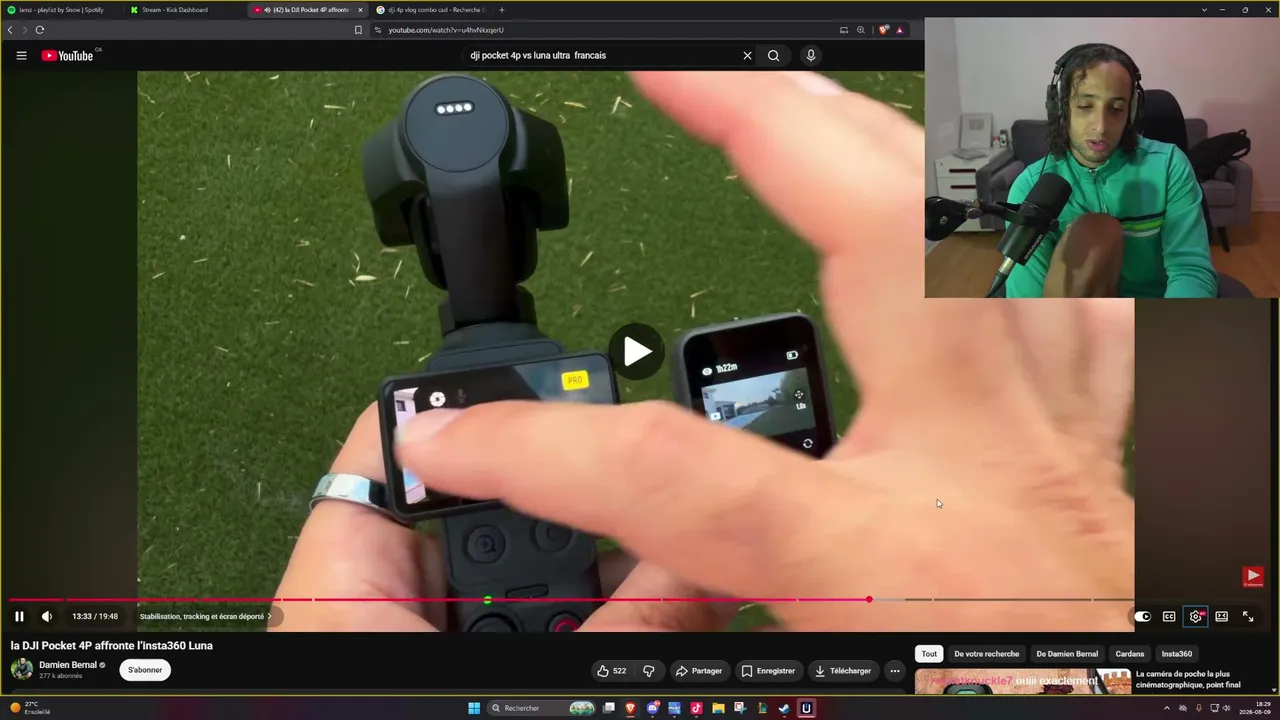Open Steam from the taskbar
The height and width of the screenshot is (720, 1280).
(784, 708)
